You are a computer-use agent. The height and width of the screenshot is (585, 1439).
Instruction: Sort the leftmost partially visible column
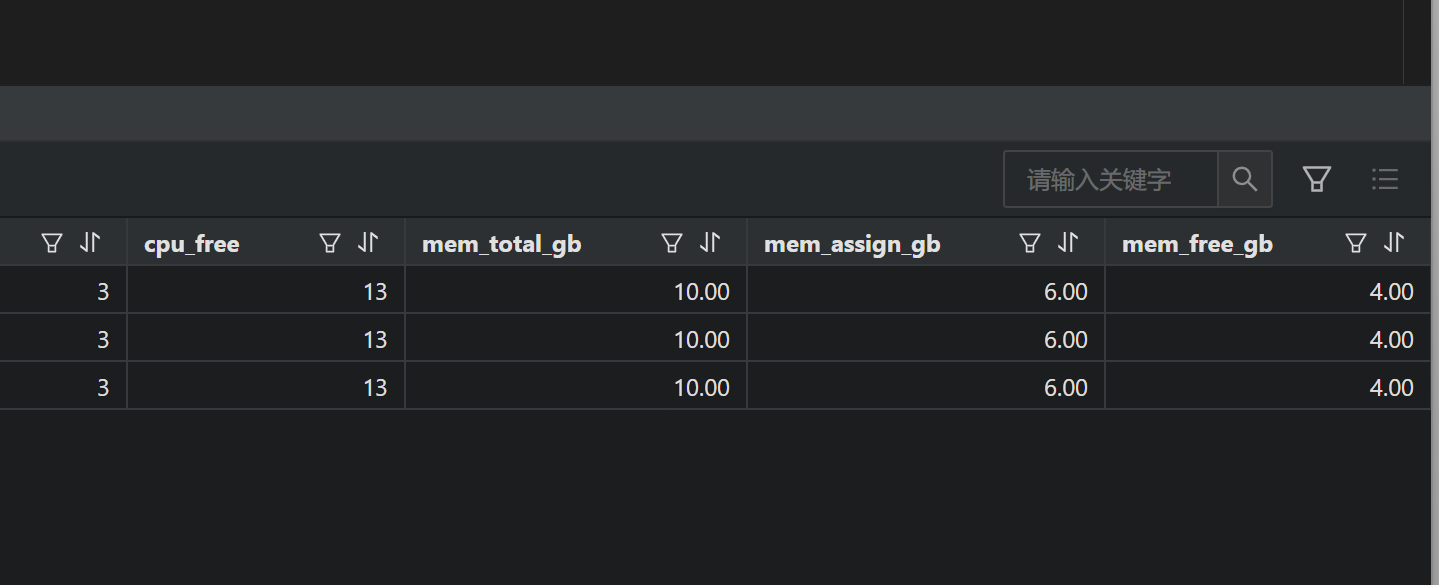[91, 243]
